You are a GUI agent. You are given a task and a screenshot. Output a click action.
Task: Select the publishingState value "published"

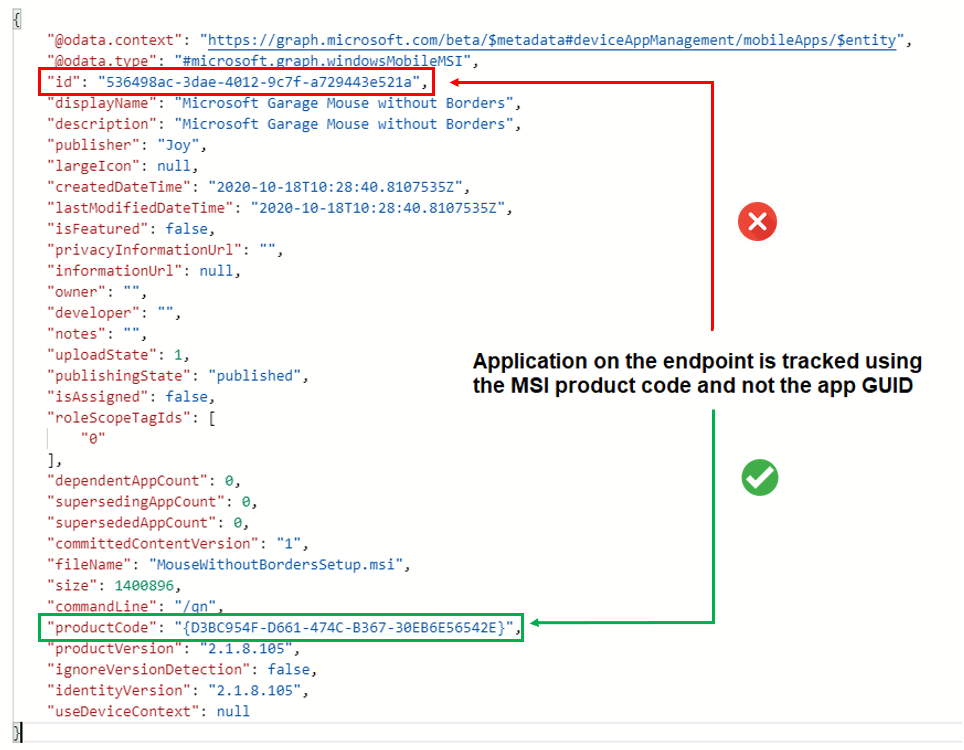(x=255, y=376)
